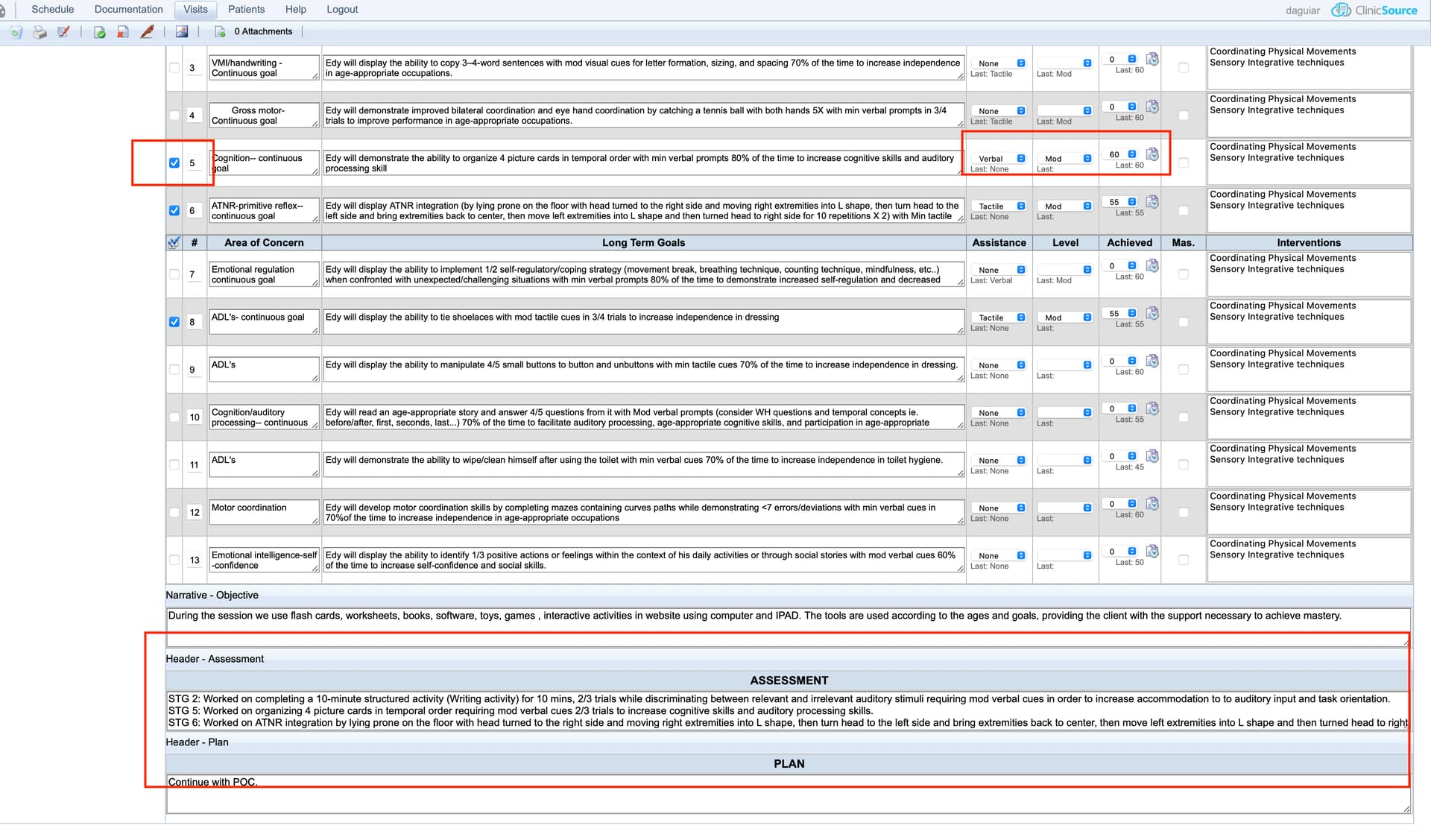The width and height of the screenshot is (1431, 840).
Task: Click the Assessment STG notes text area
Action: 789,710
